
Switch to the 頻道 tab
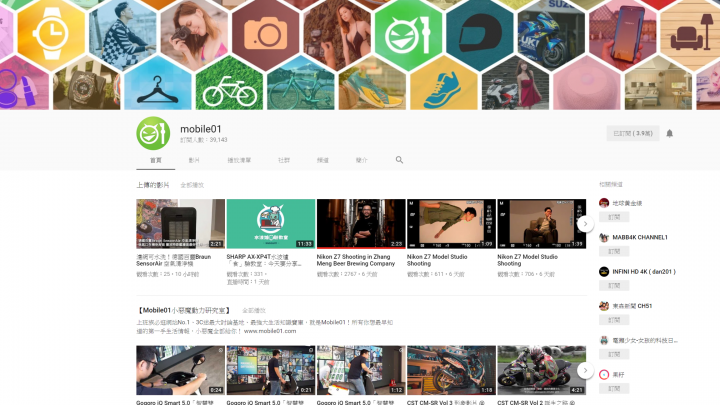[323, 160]
